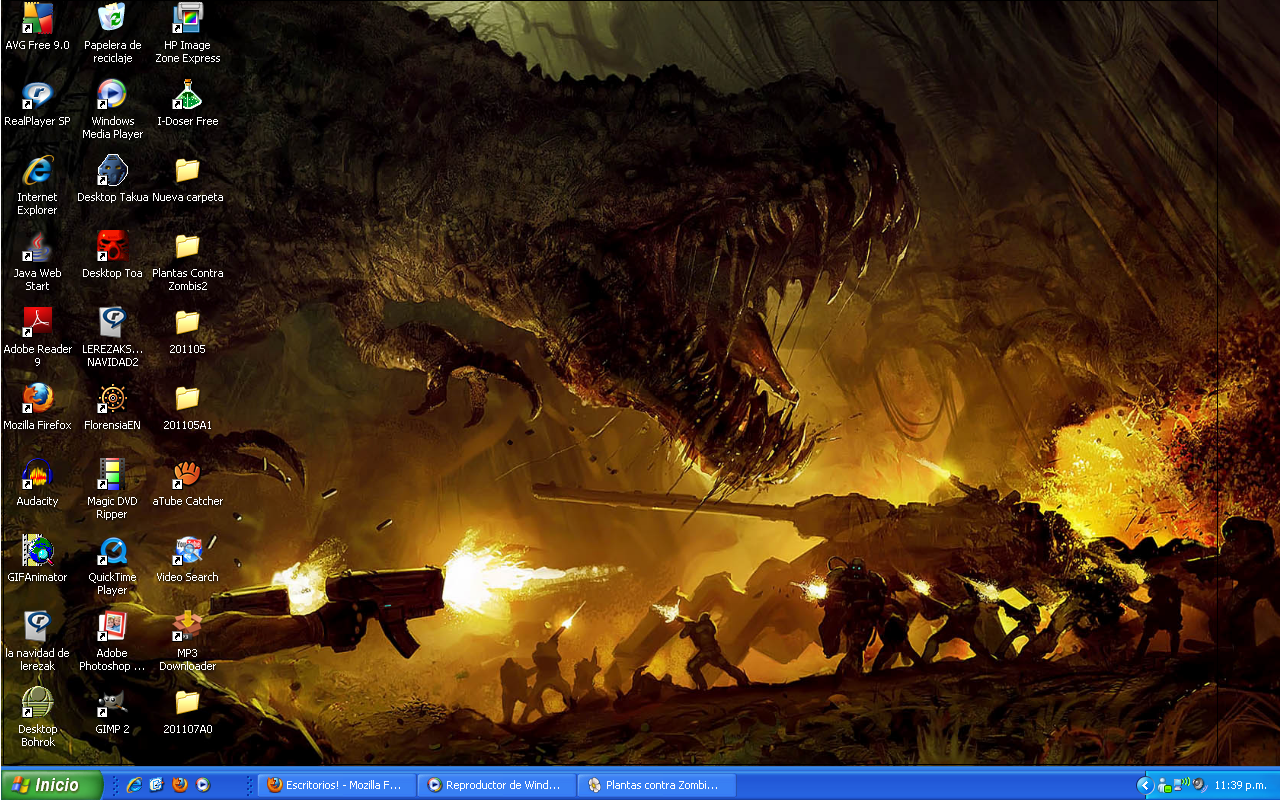Switch to Plantas contra Zombis taskbar button
This screenshot has height=800, width=1280.
[657, 785]
